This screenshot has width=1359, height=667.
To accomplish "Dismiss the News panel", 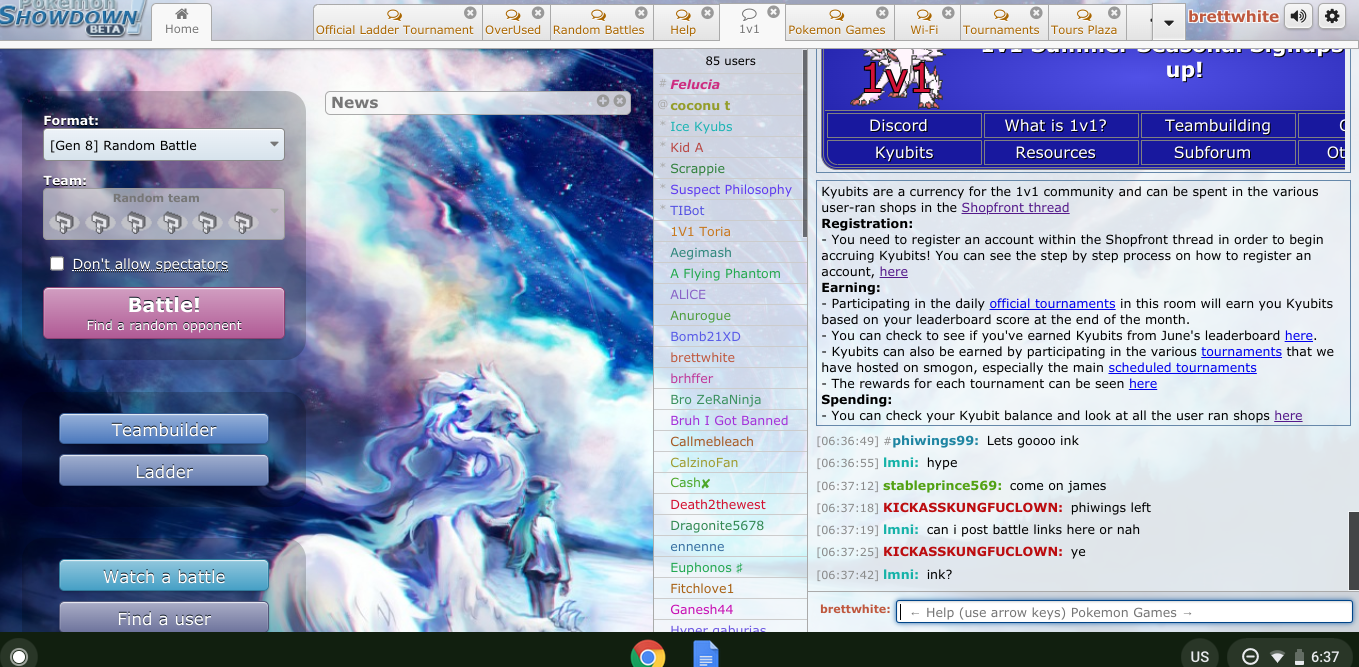I will click(620, 101).
